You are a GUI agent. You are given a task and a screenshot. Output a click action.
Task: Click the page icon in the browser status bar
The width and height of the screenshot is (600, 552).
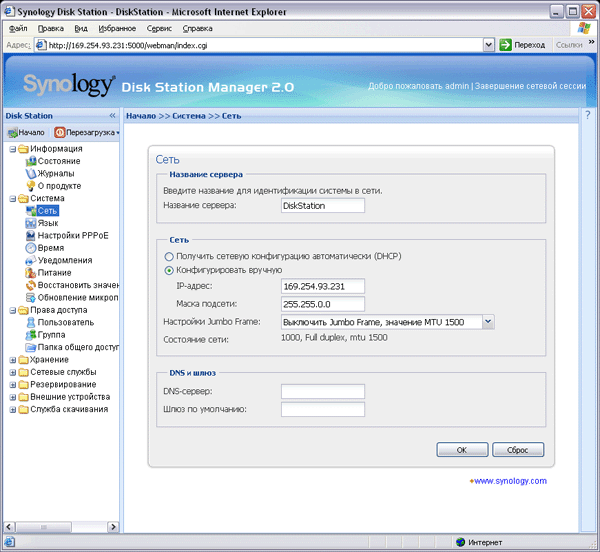10,542
